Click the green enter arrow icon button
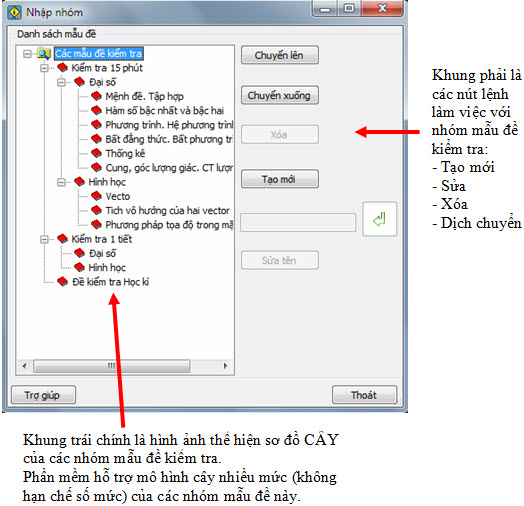Image resolution: width=524 pixels, height=506 pixels. pos(380,219)
